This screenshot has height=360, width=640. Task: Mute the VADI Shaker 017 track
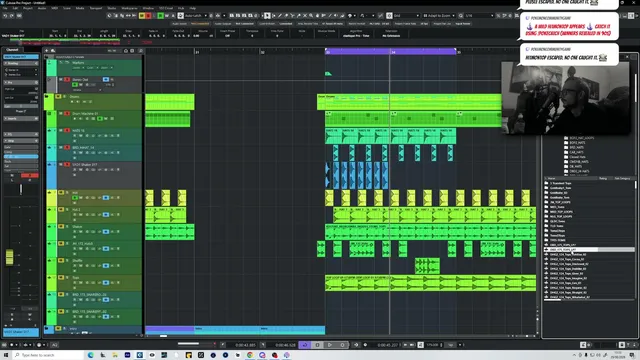coord(61,164)
